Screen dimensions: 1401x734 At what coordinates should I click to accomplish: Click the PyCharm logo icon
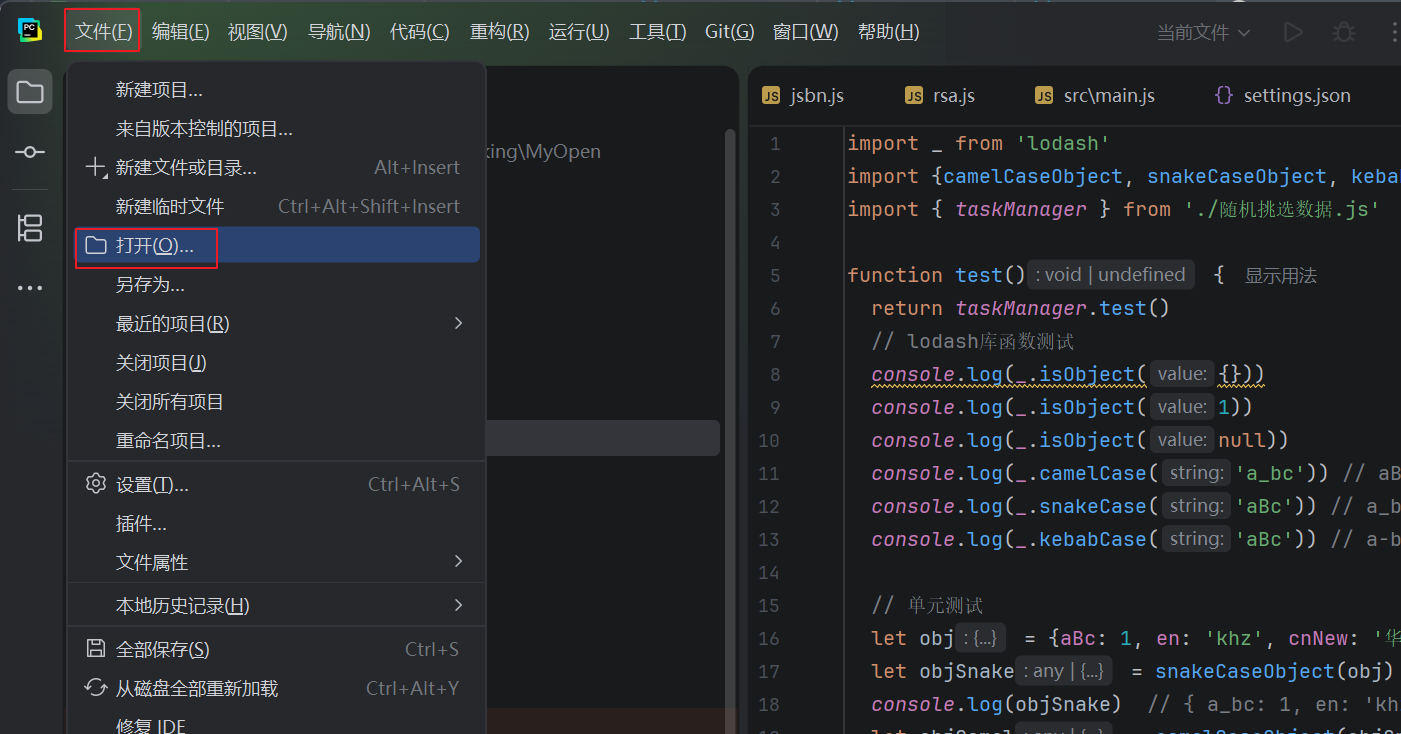(30, 31)
